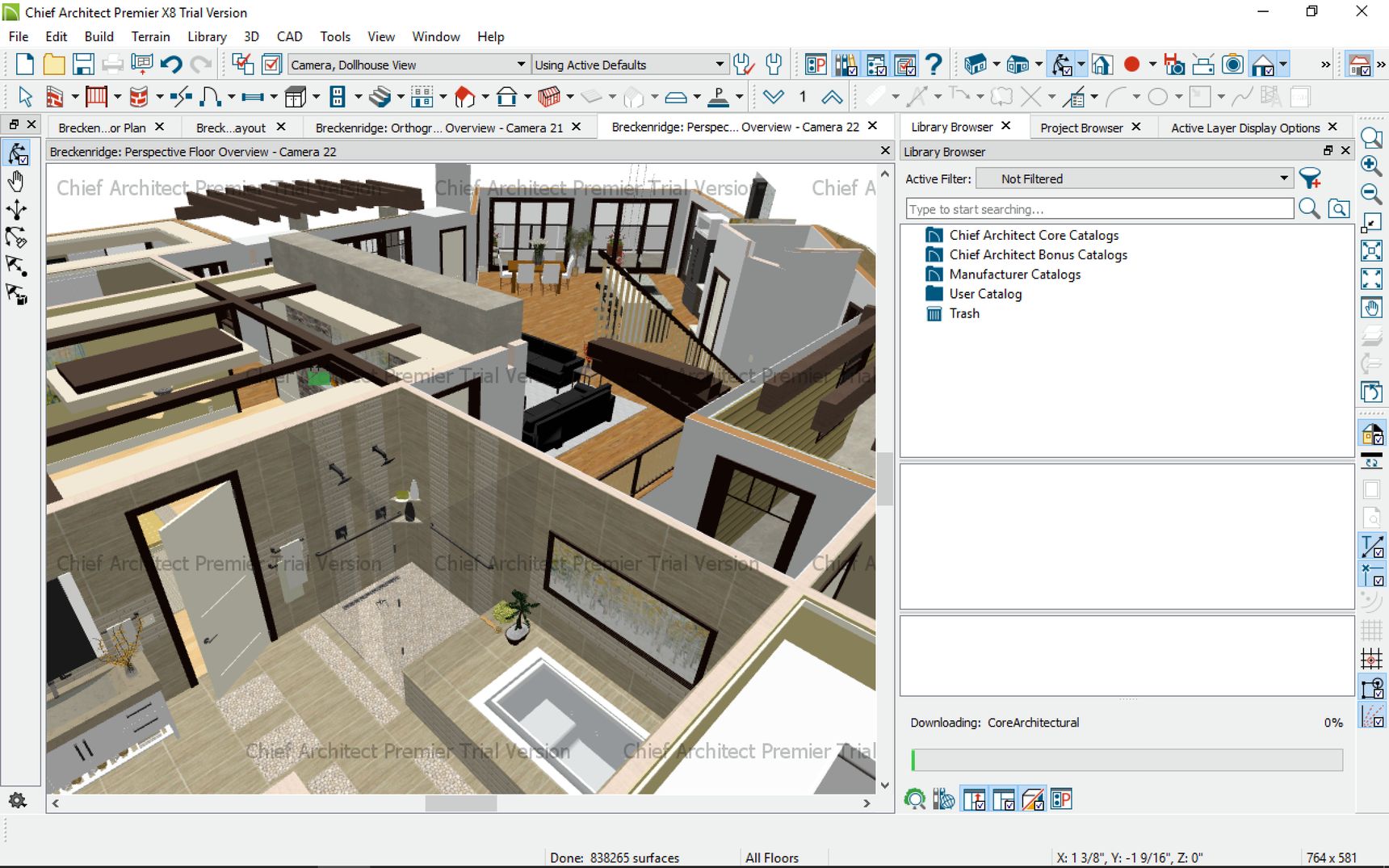
Task: Select the Select Objects arrow tool
Action: pyautogui.click(x=25, y=98)
